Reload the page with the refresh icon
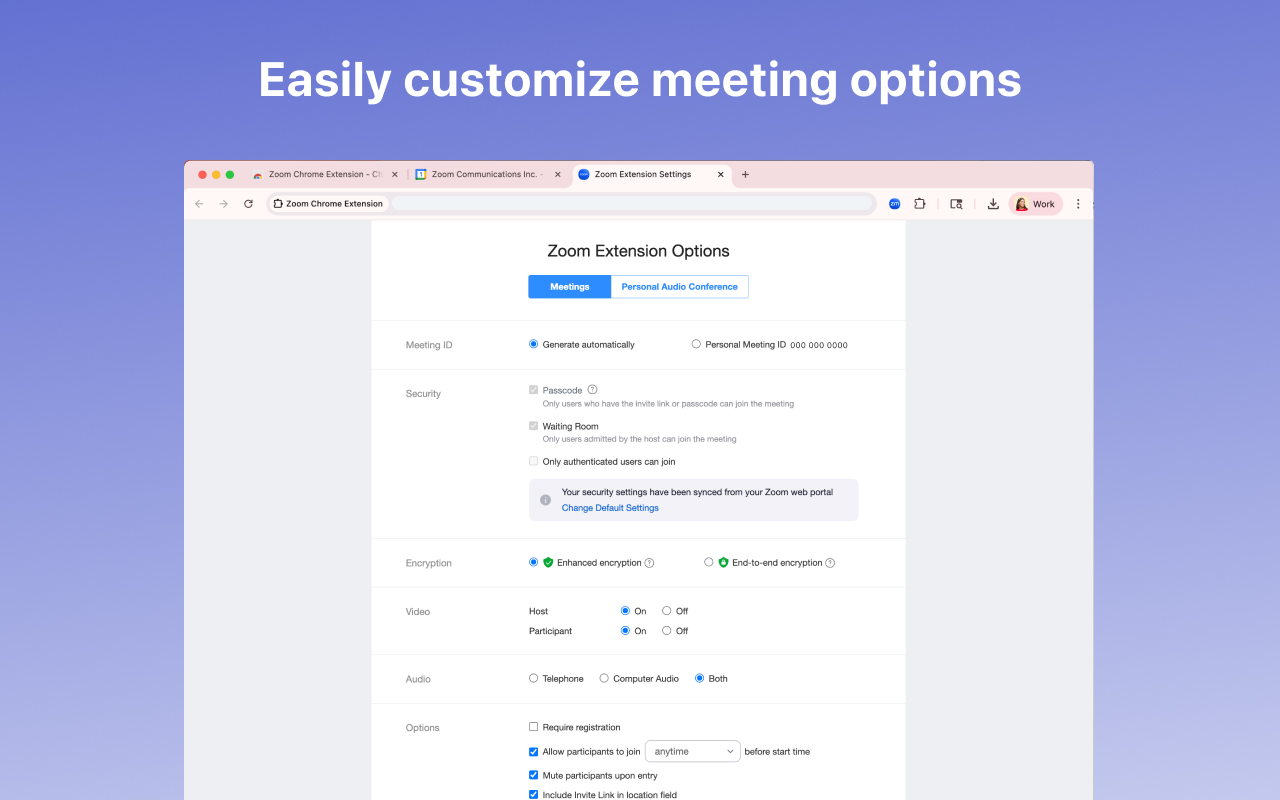The width and height of the screenshot is (1280, 800). (248, 203)
